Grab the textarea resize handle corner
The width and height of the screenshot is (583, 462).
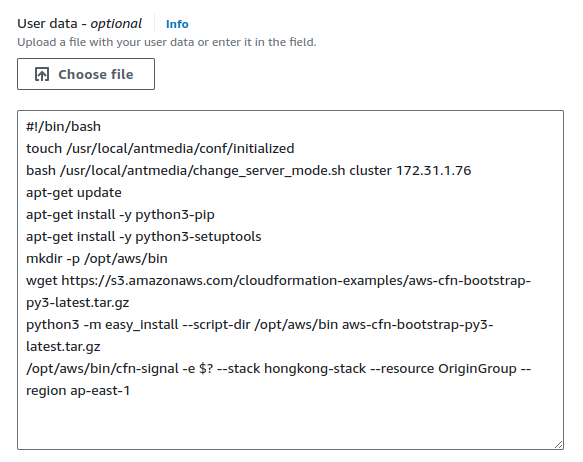pos(558,445)
